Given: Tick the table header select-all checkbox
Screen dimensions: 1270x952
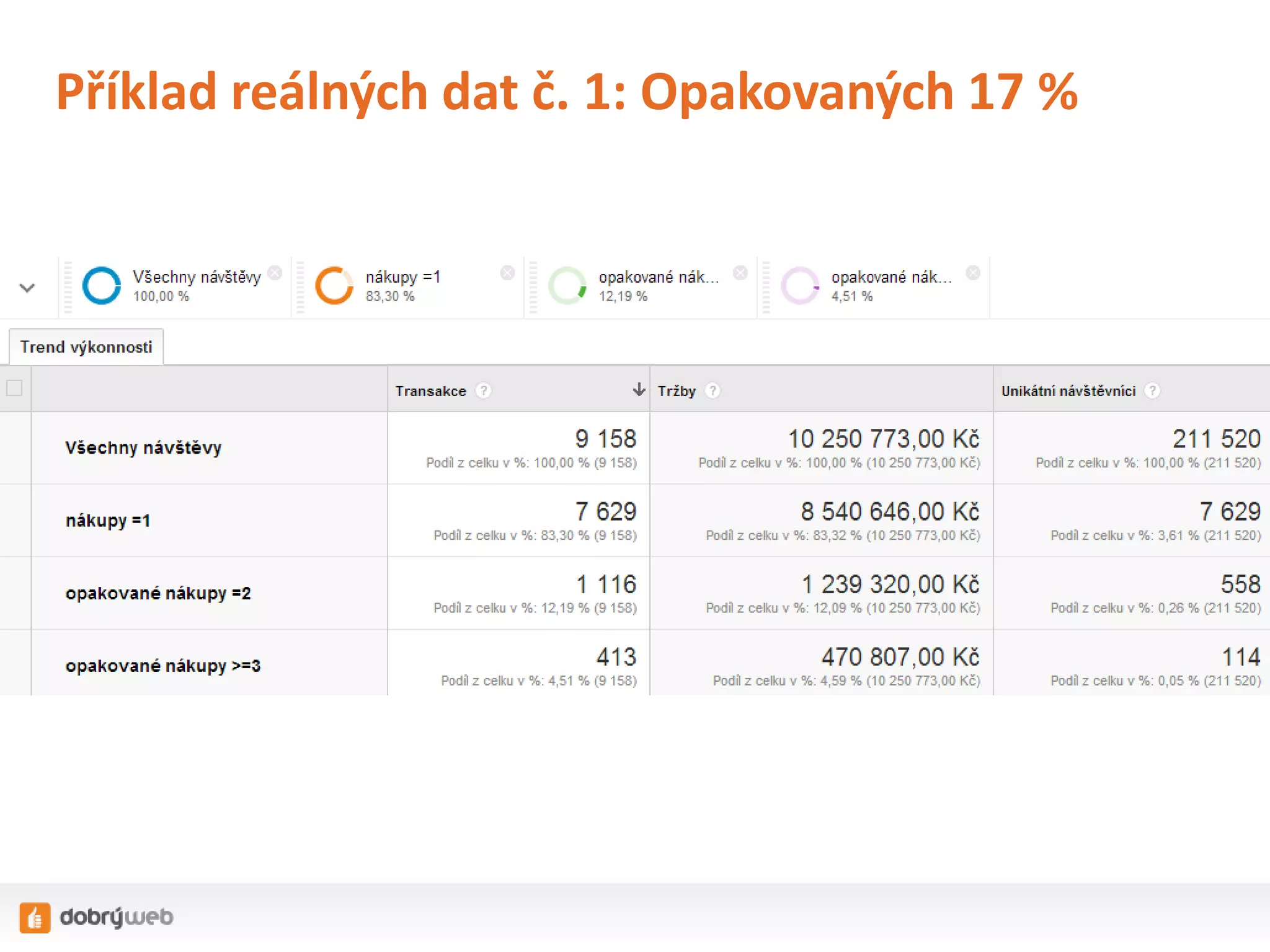Looking at the screenshot, I should [14, 388].
